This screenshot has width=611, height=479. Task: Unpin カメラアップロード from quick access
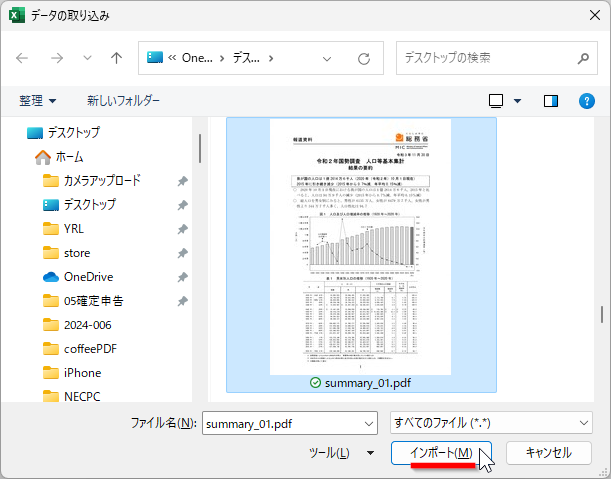[x=182, y=181]
